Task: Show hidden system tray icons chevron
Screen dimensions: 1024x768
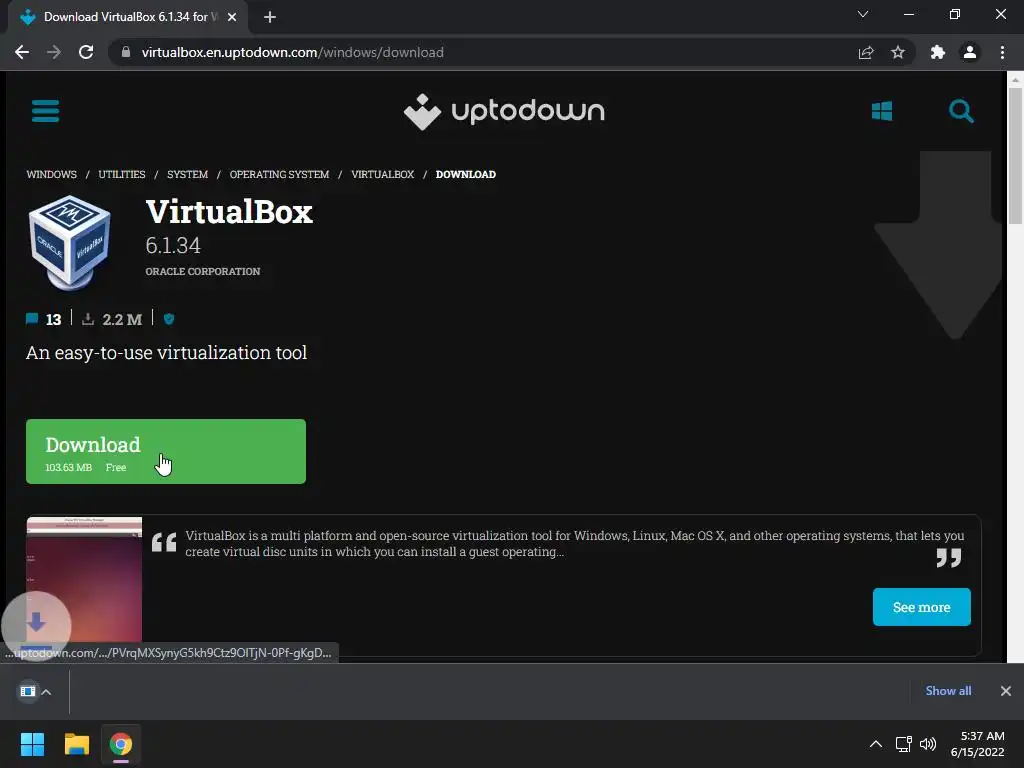Action: point(876,744)
